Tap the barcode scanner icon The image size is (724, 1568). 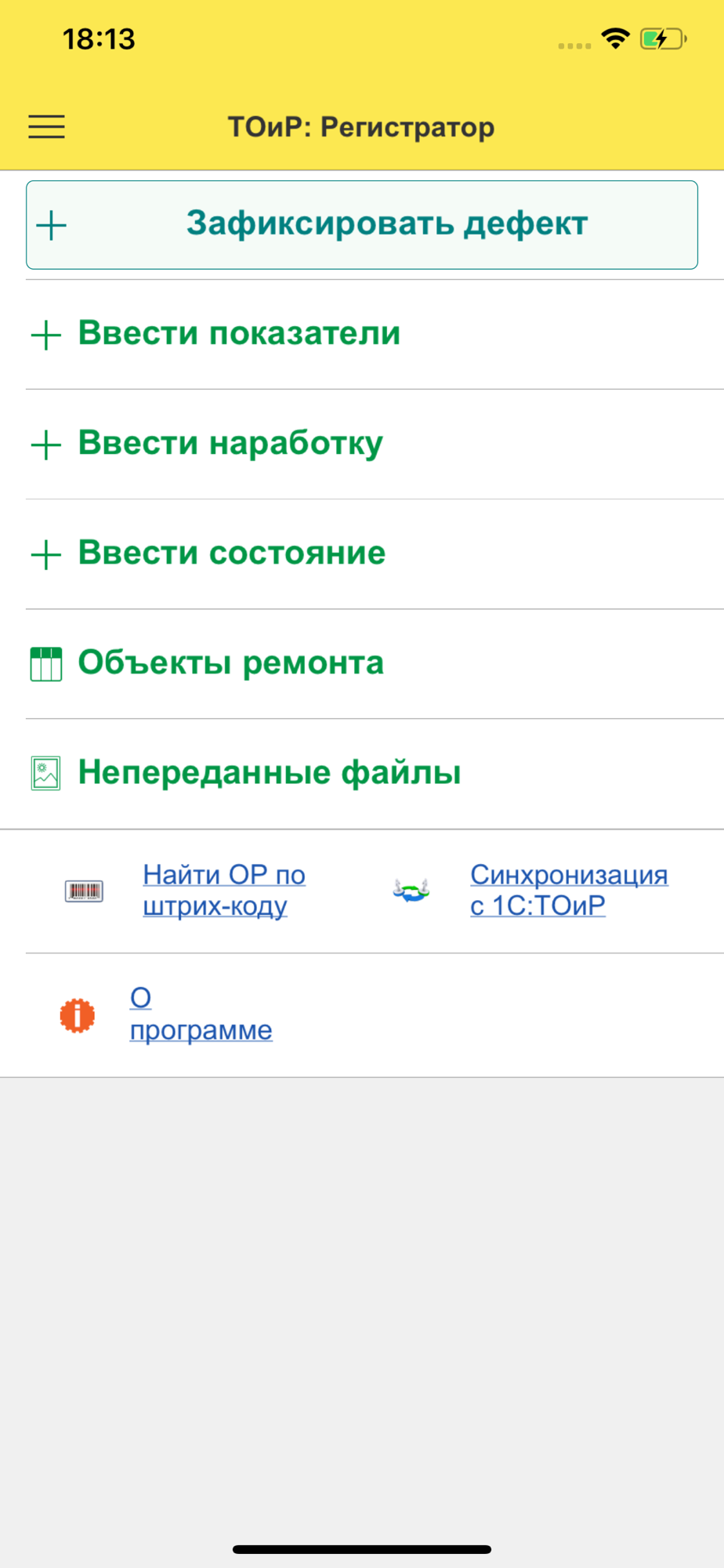[84, 891]
